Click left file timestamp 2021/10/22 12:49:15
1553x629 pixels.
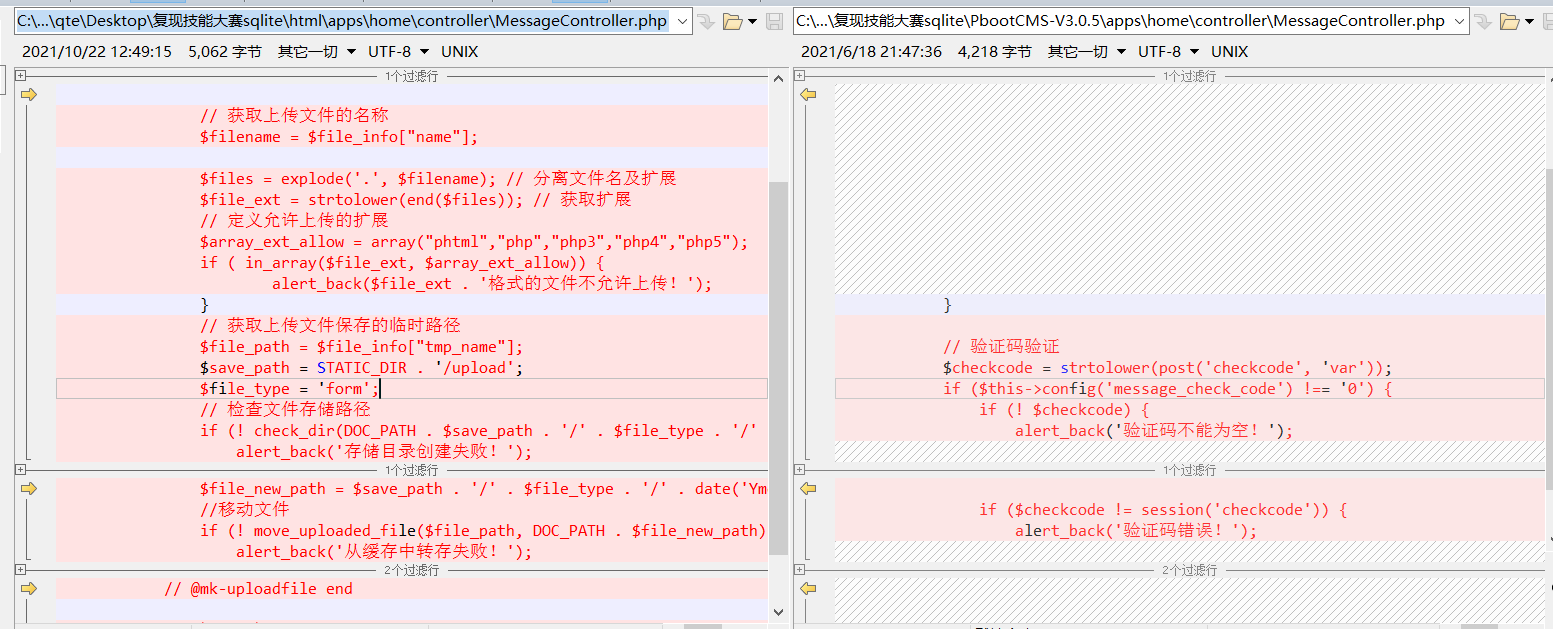pyautogui.click(x=96, y=51)
